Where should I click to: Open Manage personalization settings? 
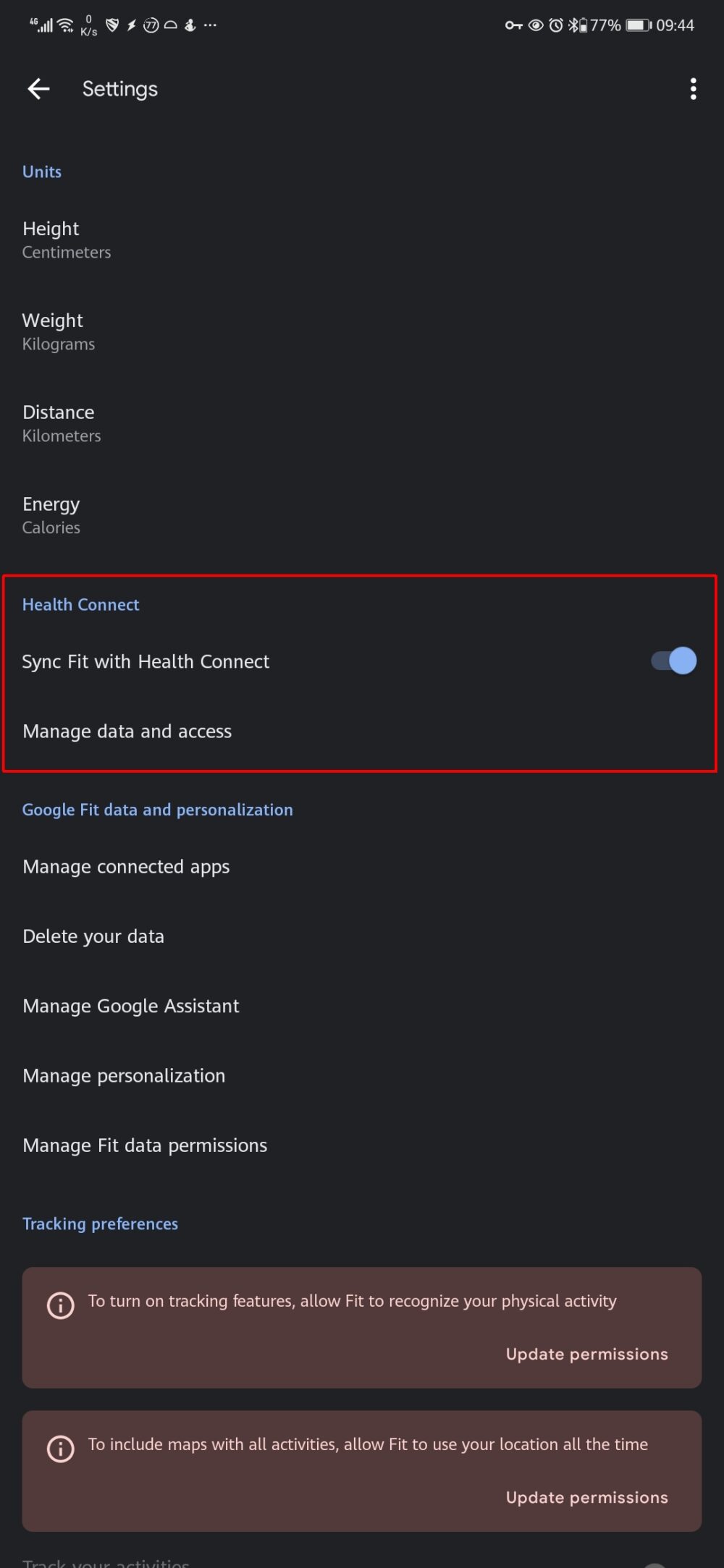(124, 1075)
